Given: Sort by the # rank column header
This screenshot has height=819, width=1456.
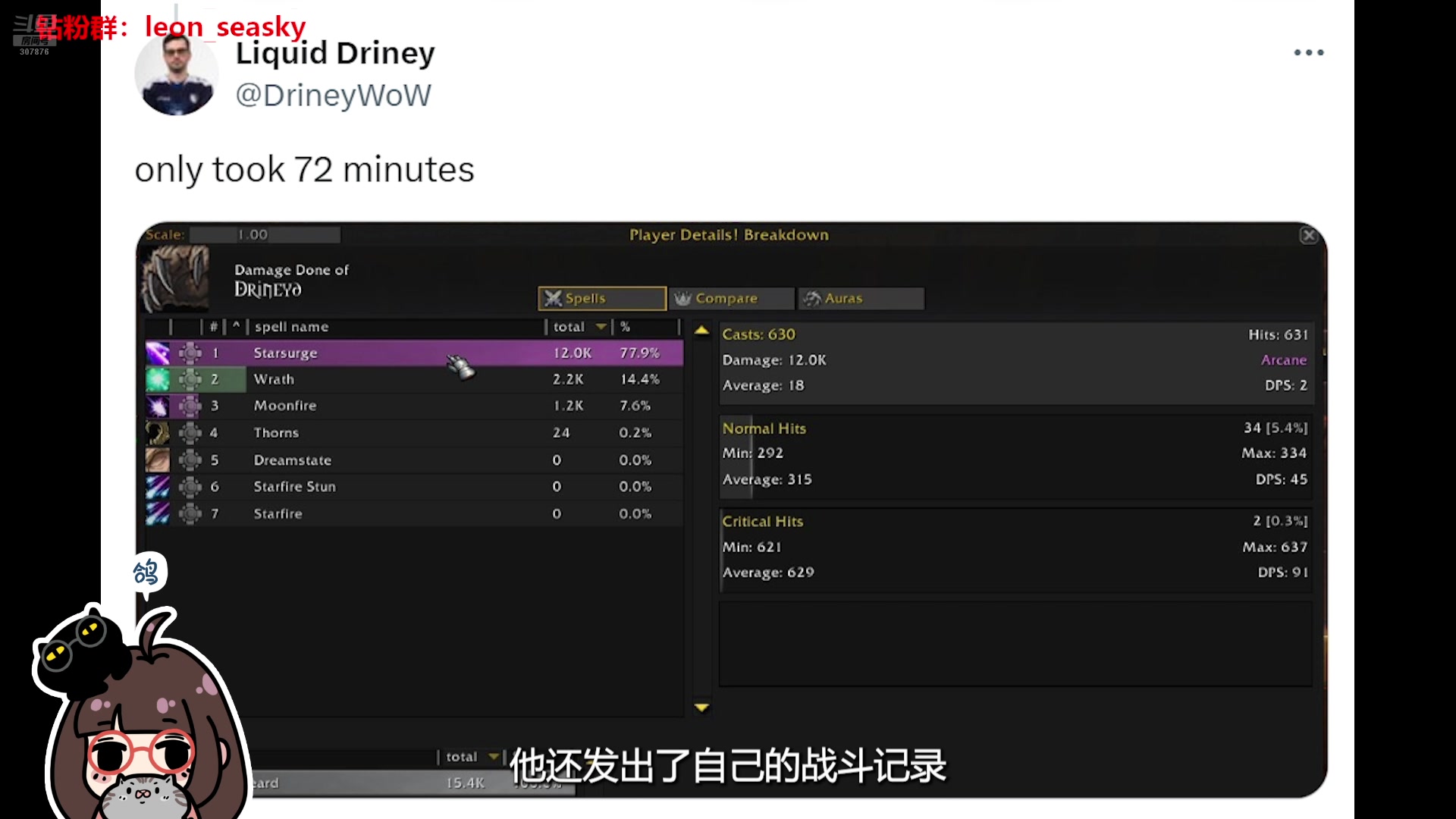Looking at the screenshot, I should tap(214, 327).
